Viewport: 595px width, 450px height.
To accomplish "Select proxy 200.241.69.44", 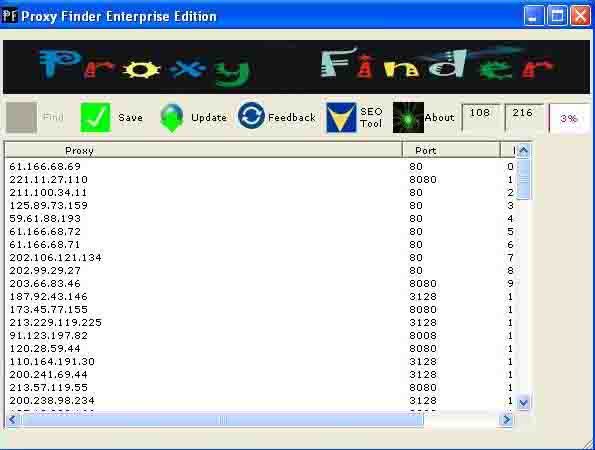I will coord(48,374).
